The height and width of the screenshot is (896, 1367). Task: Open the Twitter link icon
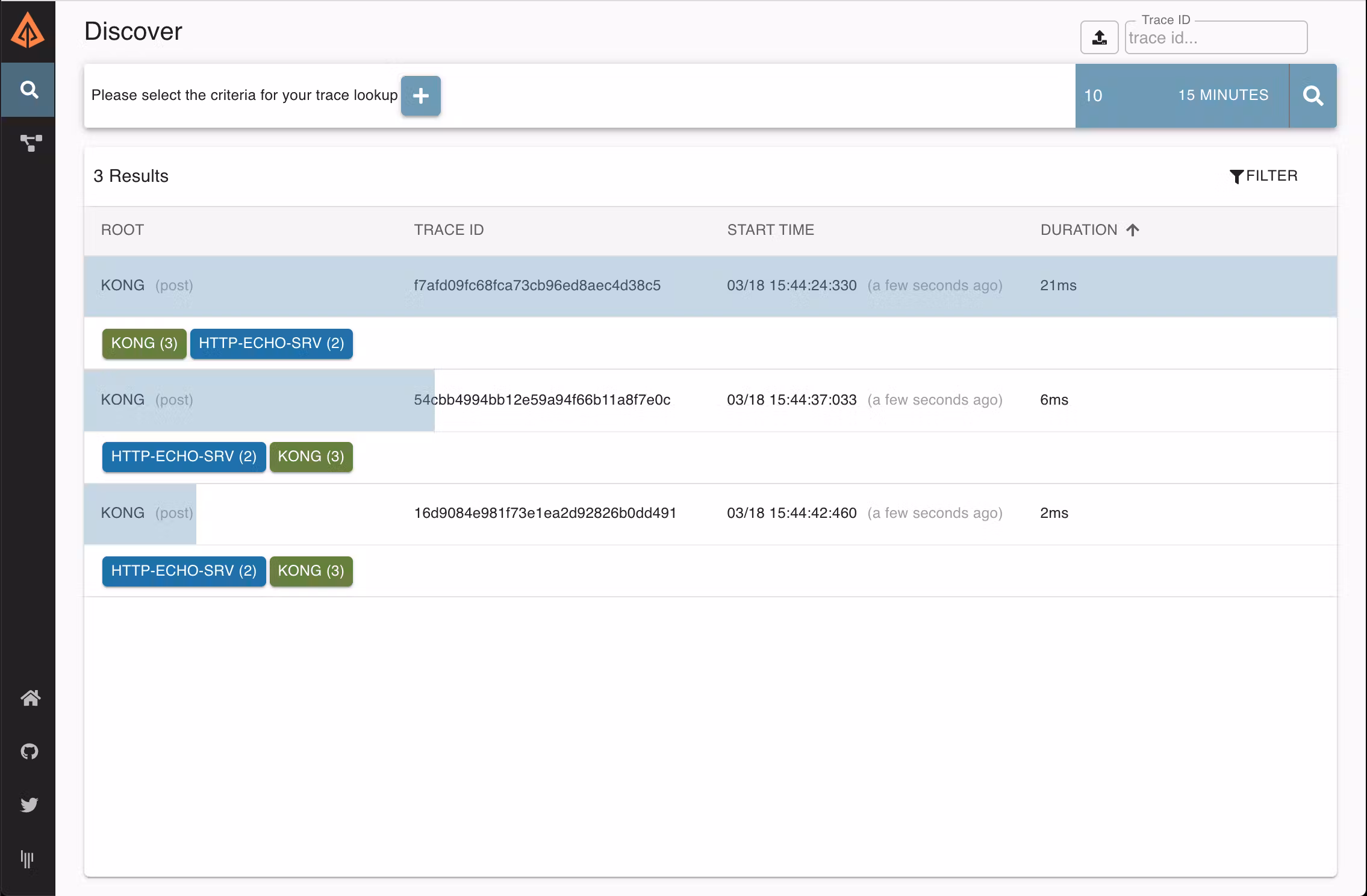30,804
